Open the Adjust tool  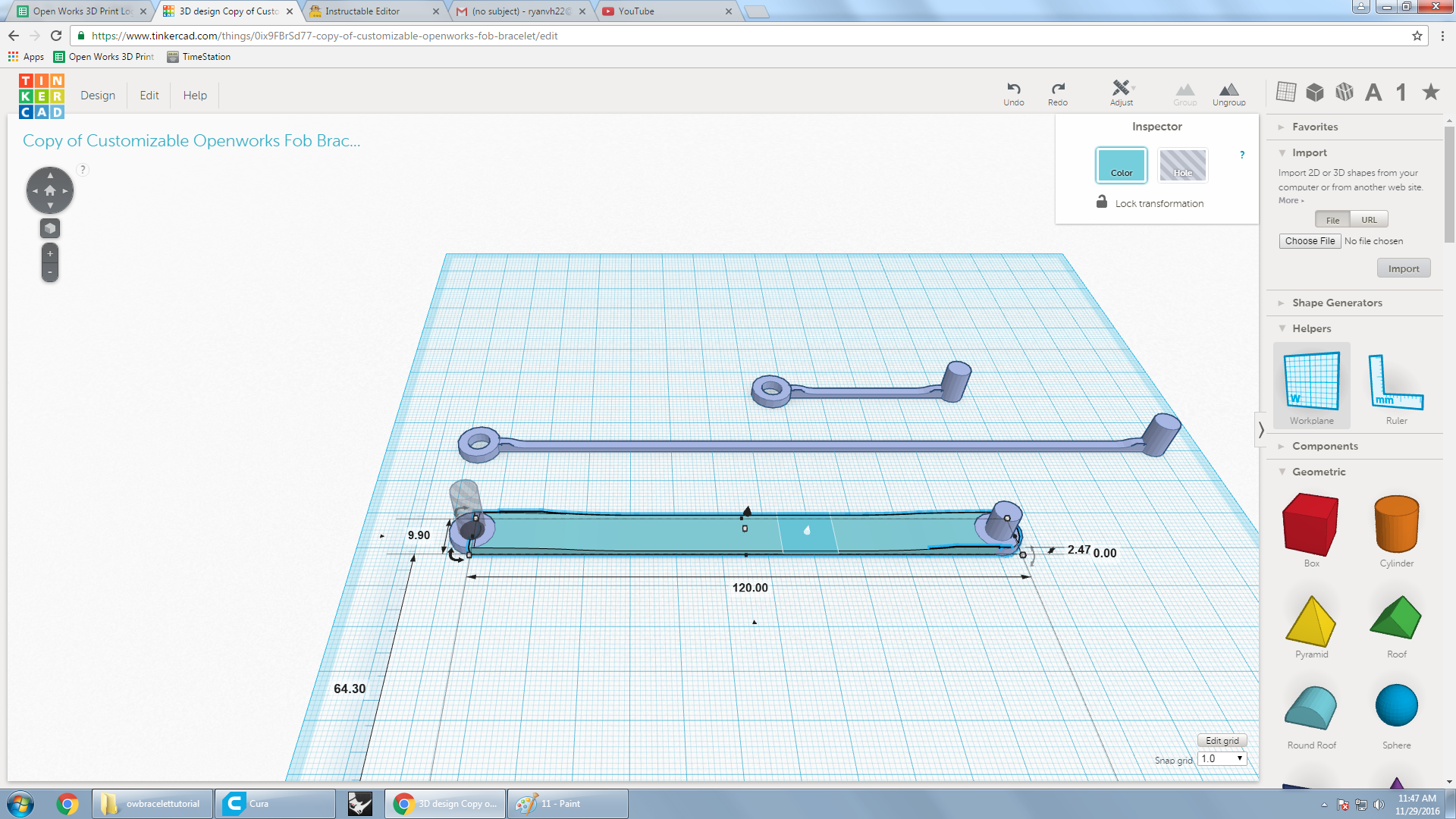click(x=1122, y=93)
